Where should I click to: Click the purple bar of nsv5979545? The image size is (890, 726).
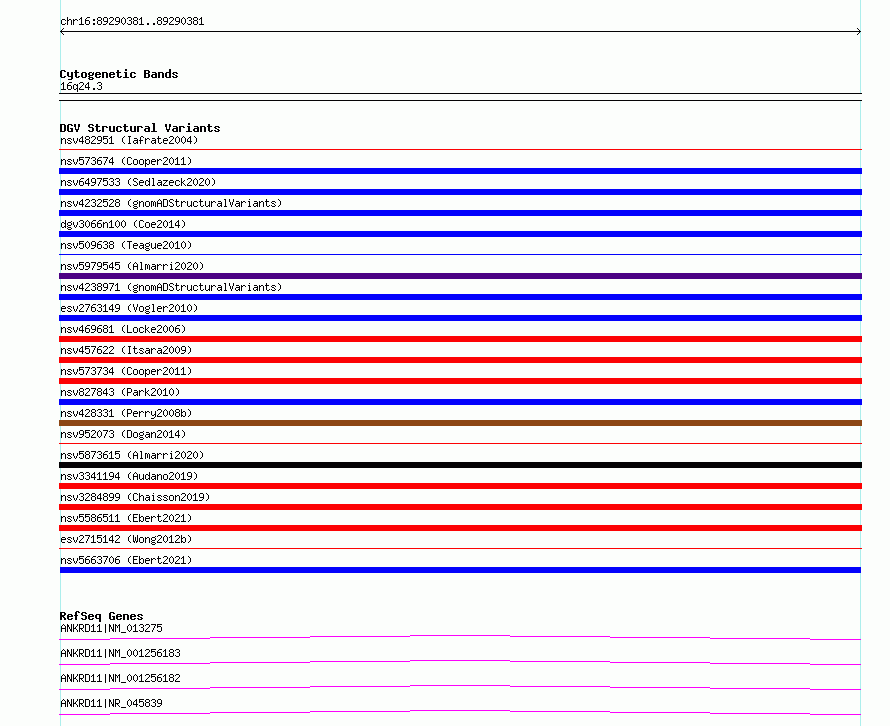(460, 276)
